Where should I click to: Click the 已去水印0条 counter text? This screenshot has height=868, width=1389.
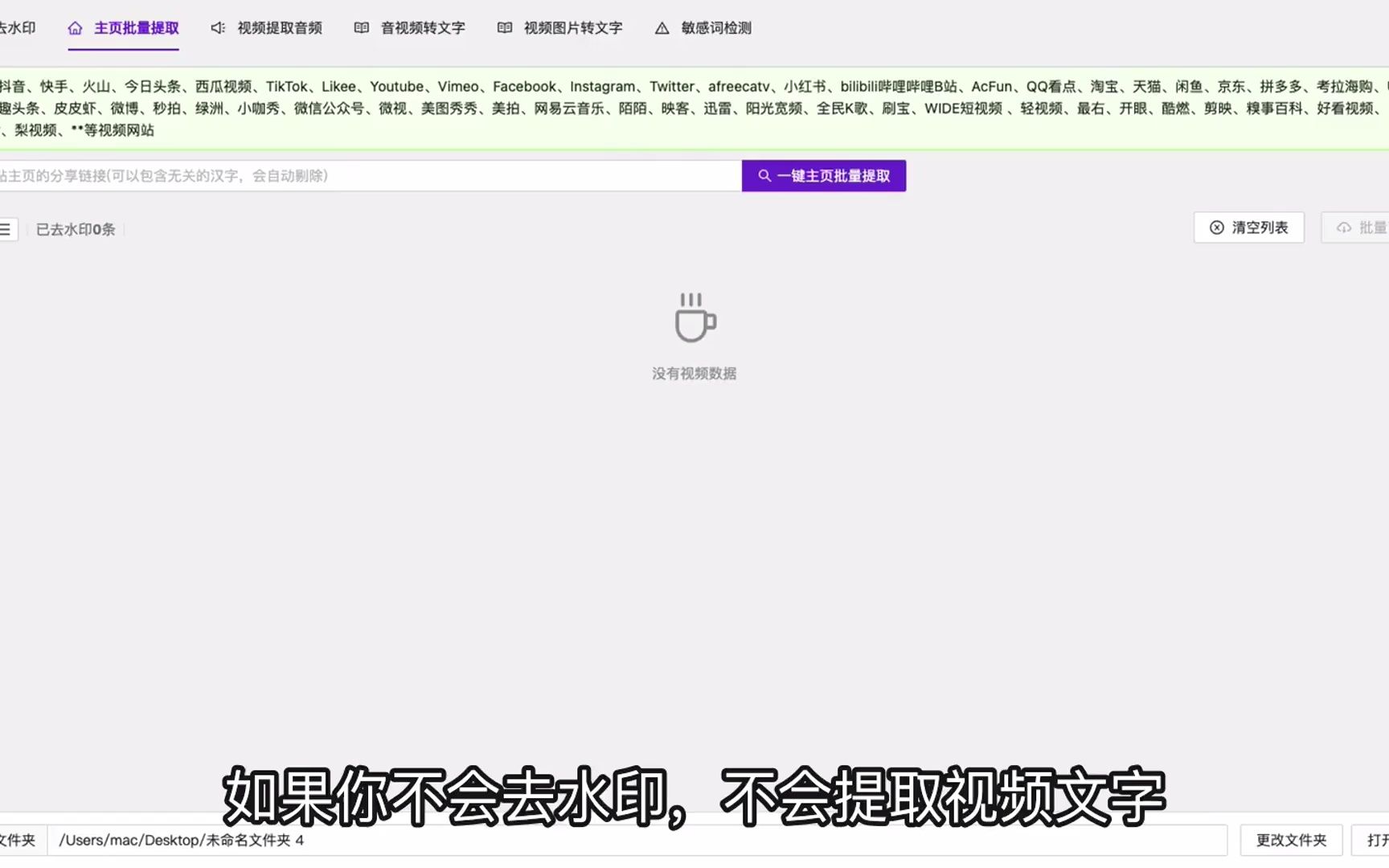pos(76,229)
